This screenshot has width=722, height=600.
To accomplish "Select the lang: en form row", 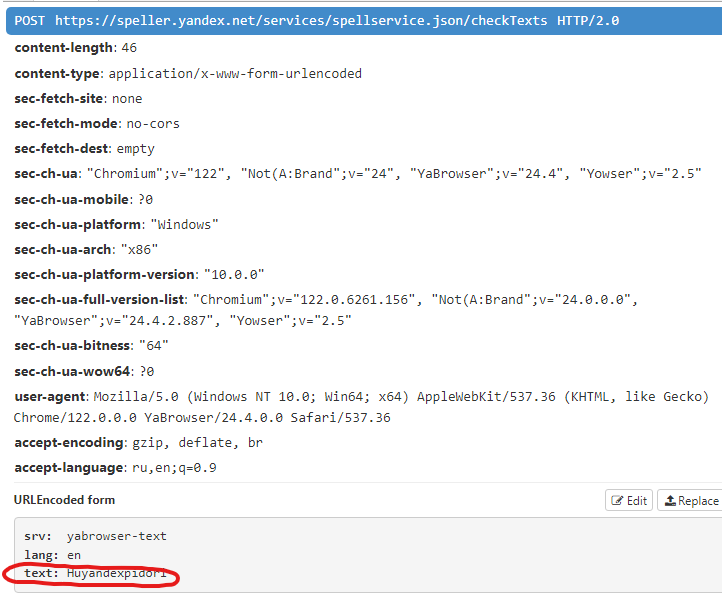I will (x=52, y=555).
